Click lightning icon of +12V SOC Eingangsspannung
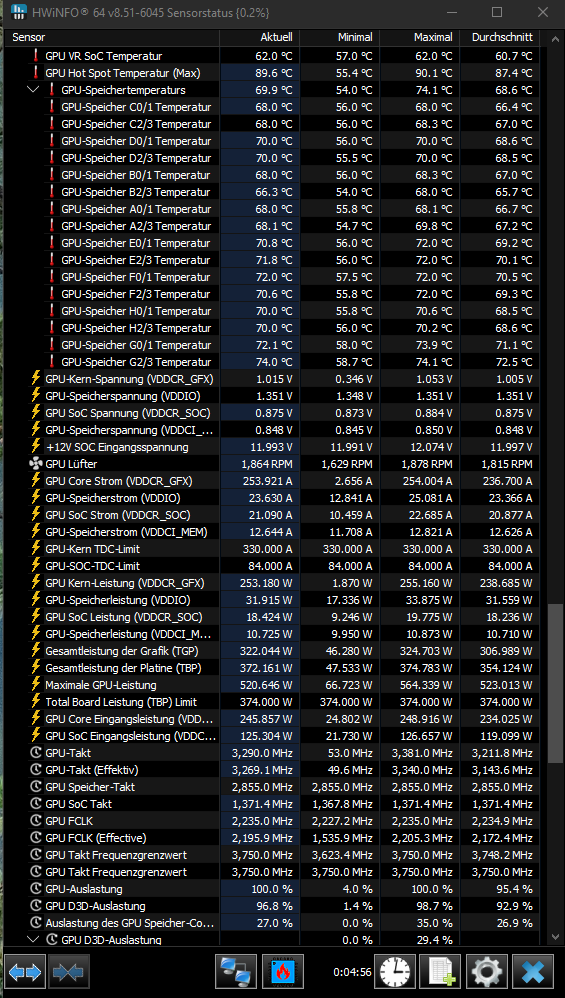 click(x=36, y=447)
